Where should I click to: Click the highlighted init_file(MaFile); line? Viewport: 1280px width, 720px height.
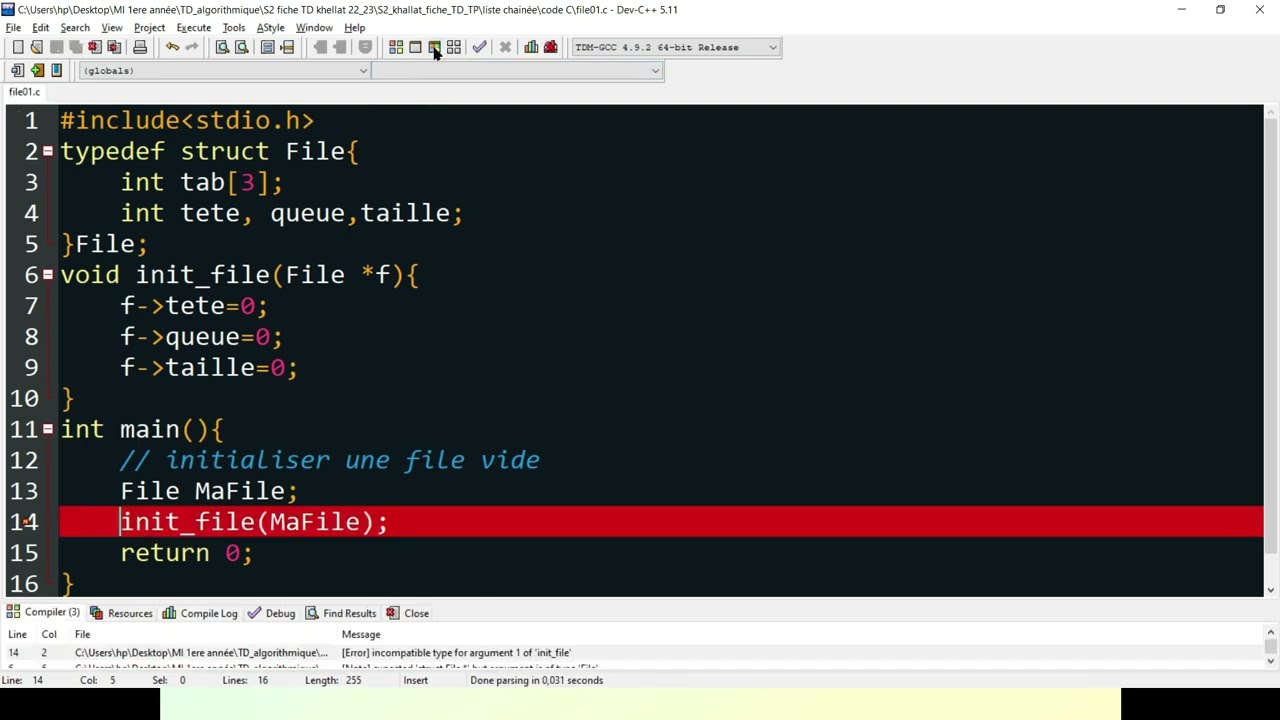660,521
